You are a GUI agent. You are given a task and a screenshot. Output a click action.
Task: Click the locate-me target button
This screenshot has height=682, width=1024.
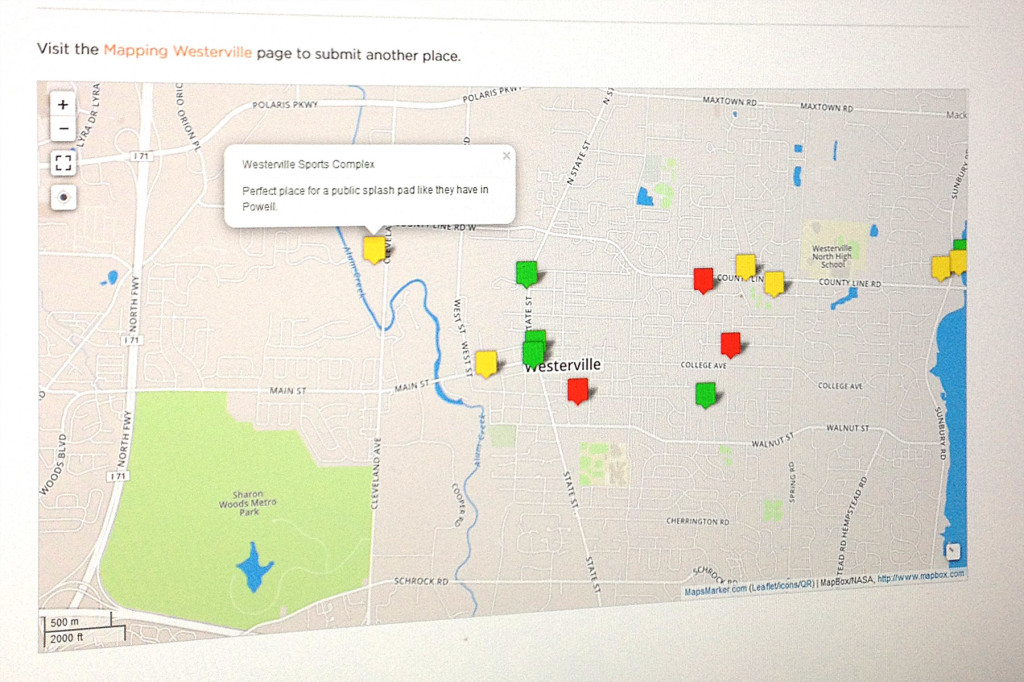coord(63,197)
